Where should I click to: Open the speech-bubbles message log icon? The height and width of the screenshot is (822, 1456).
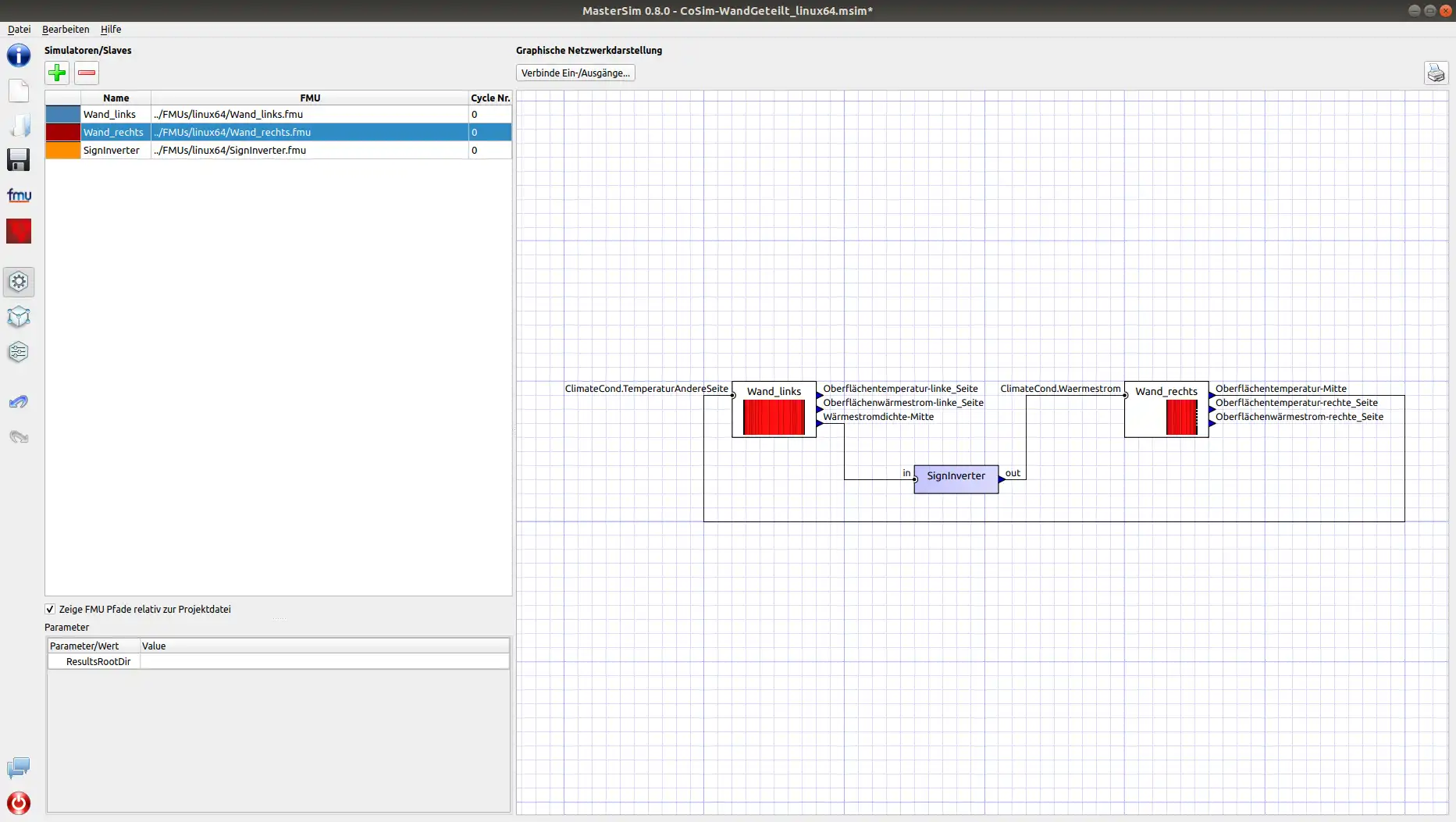(19, 768)
